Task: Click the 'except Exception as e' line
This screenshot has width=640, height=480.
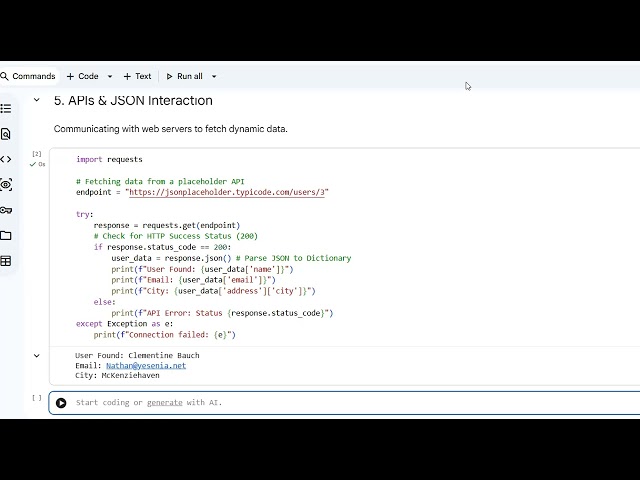Action: (124, 324)
